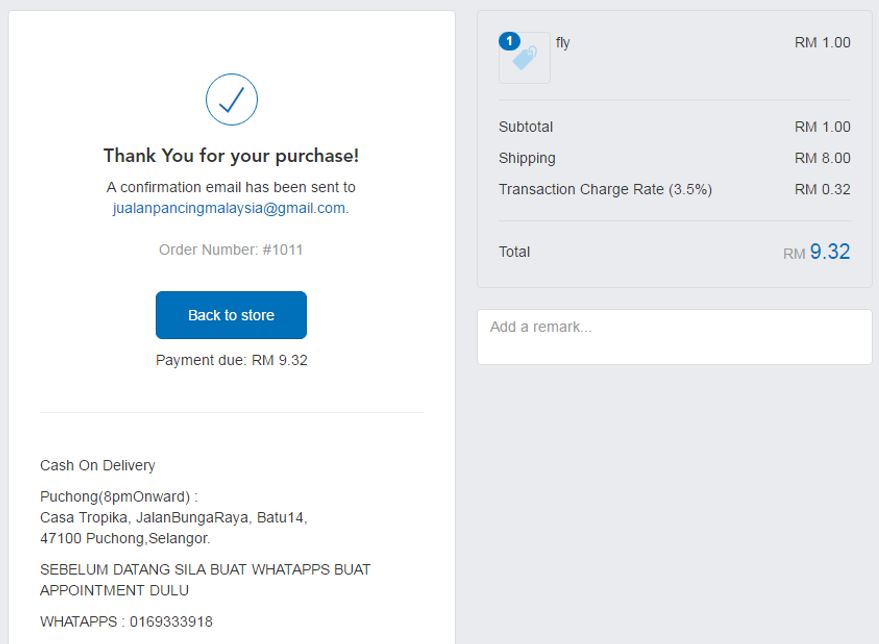This screenshot has height=644, width=879.
Task: Click the Thank You for your purchase heading
Action: point(231,155)
